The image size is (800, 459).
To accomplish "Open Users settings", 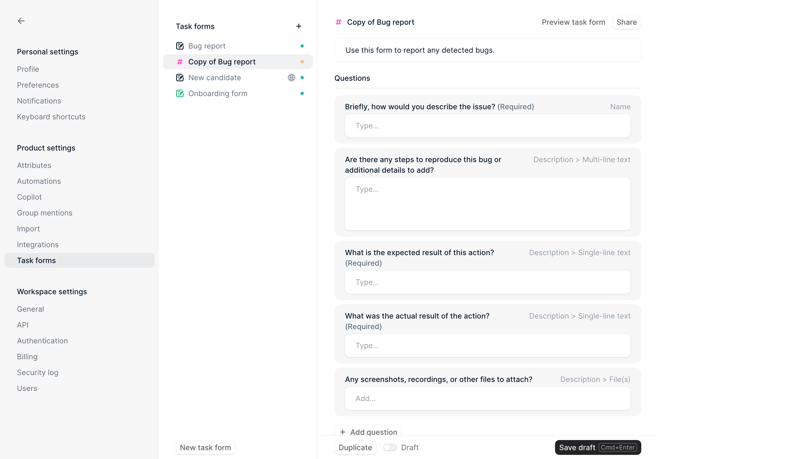I will (x=27, y=388).
